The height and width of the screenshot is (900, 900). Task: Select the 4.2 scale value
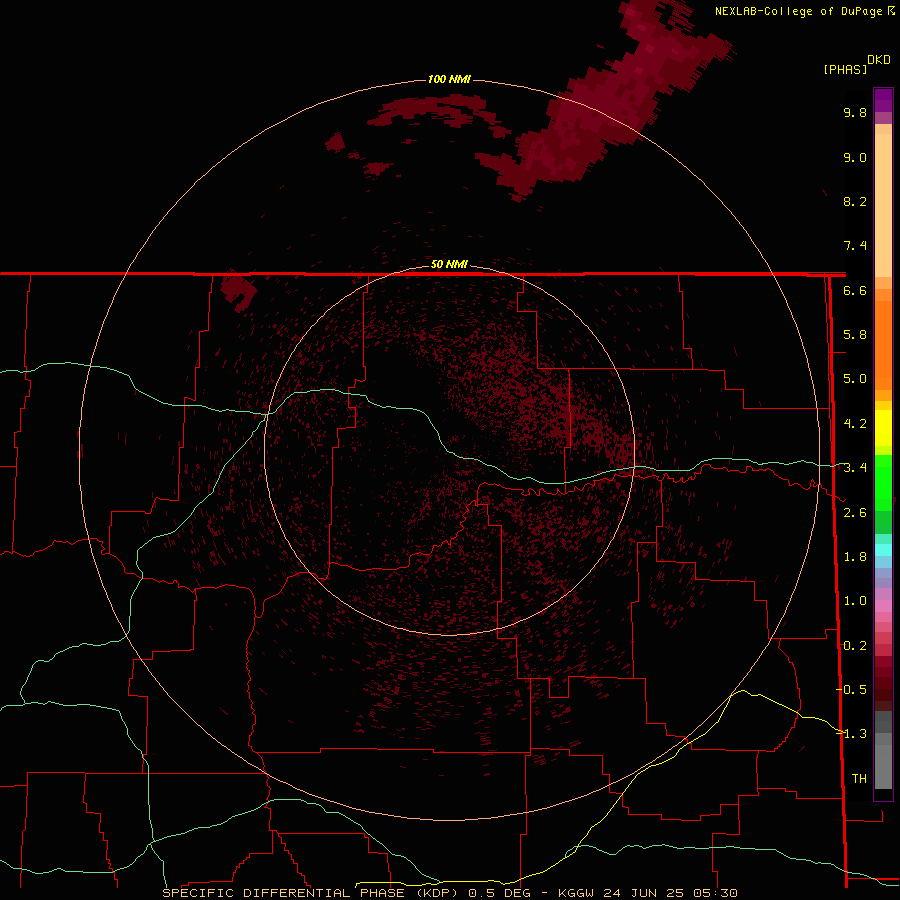point(855,424)
